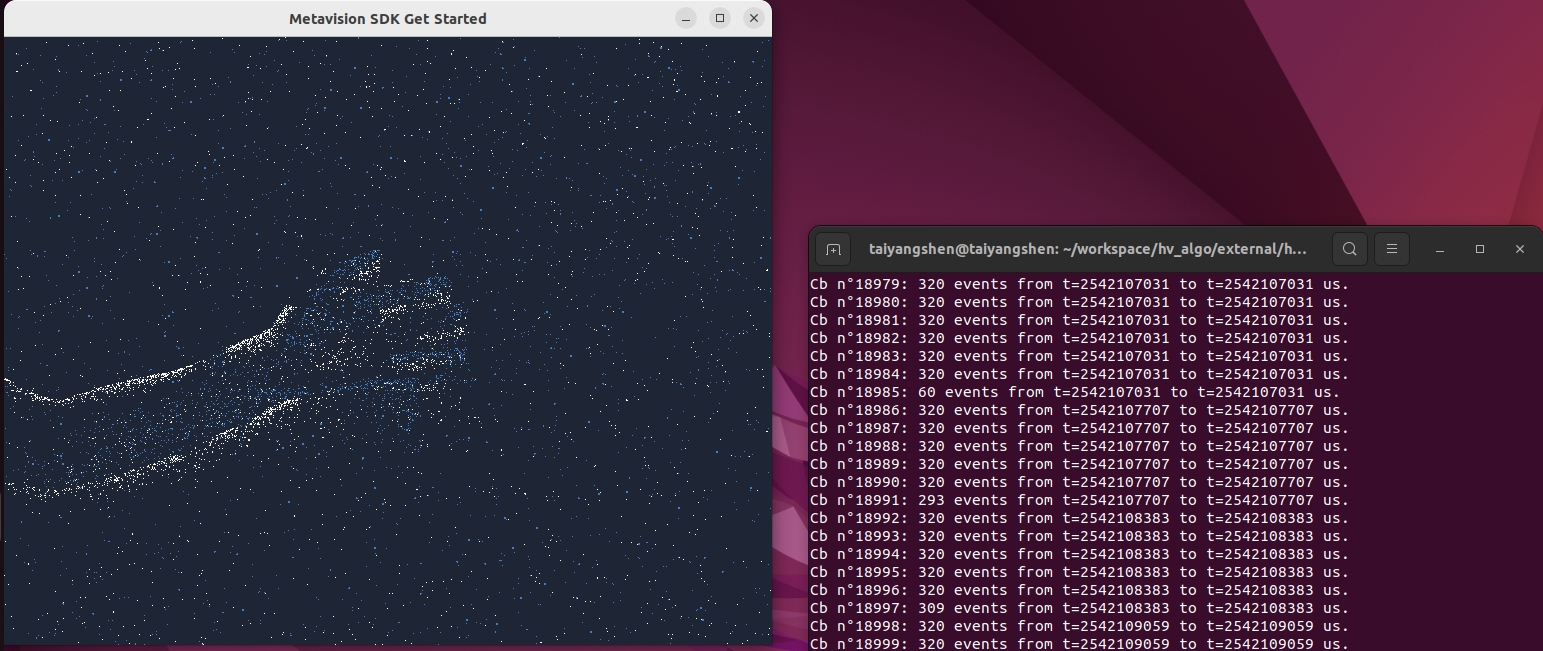
Task: Click the 309 events line Cb n°18997
Action: point(1079,608)
